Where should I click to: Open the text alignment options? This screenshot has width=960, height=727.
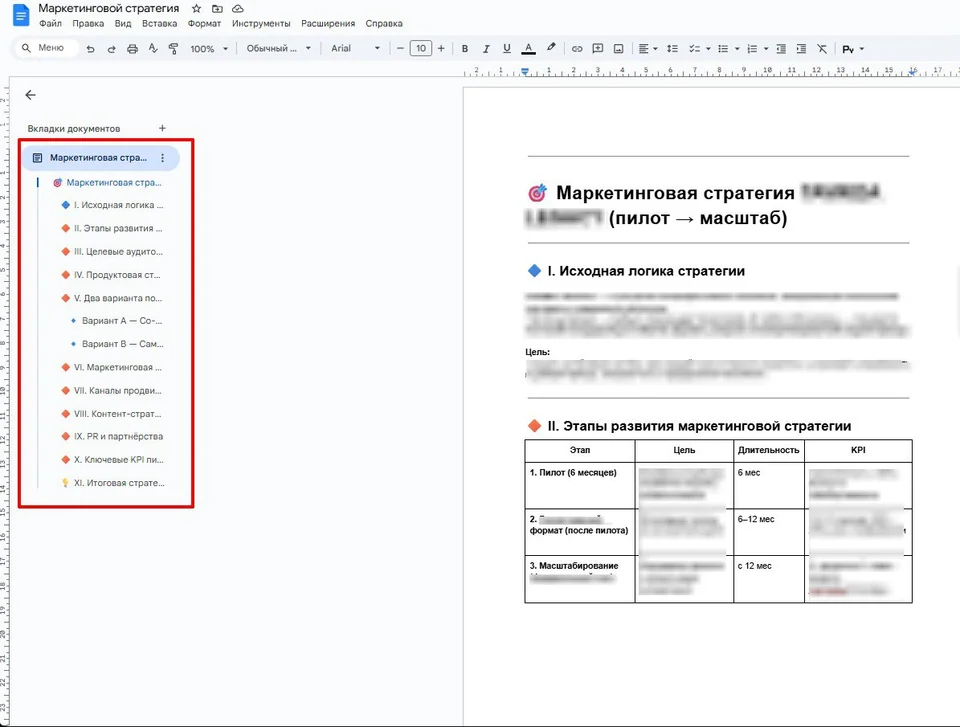tap(648, 48)
